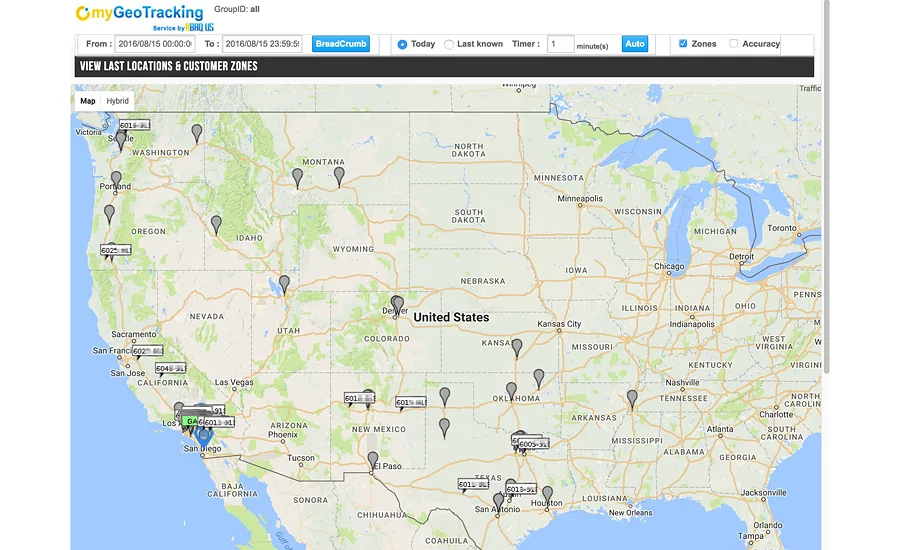The width and height of the screenshot is (900, 550).
Task: Click the pin in southwest Oregon coast
Action: coord(109,214)
